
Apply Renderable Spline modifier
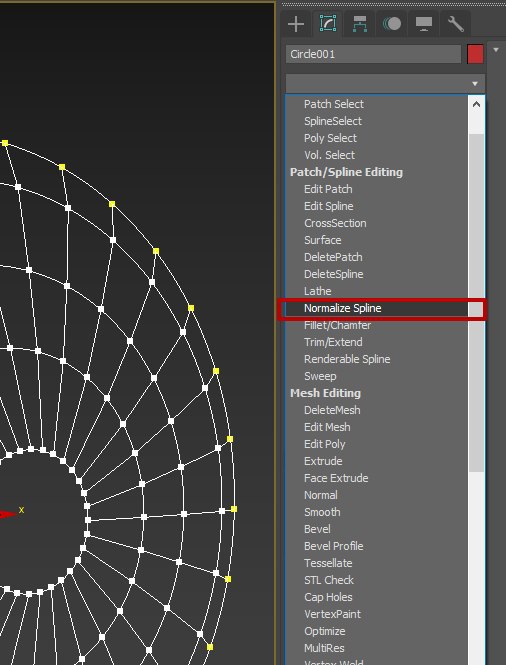coord(347,359)
